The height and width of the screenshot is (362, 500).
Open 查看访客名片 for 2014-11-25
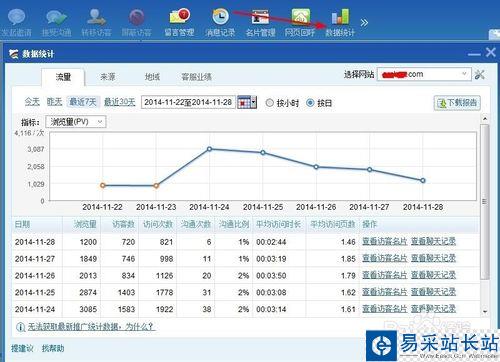point(385,292)
